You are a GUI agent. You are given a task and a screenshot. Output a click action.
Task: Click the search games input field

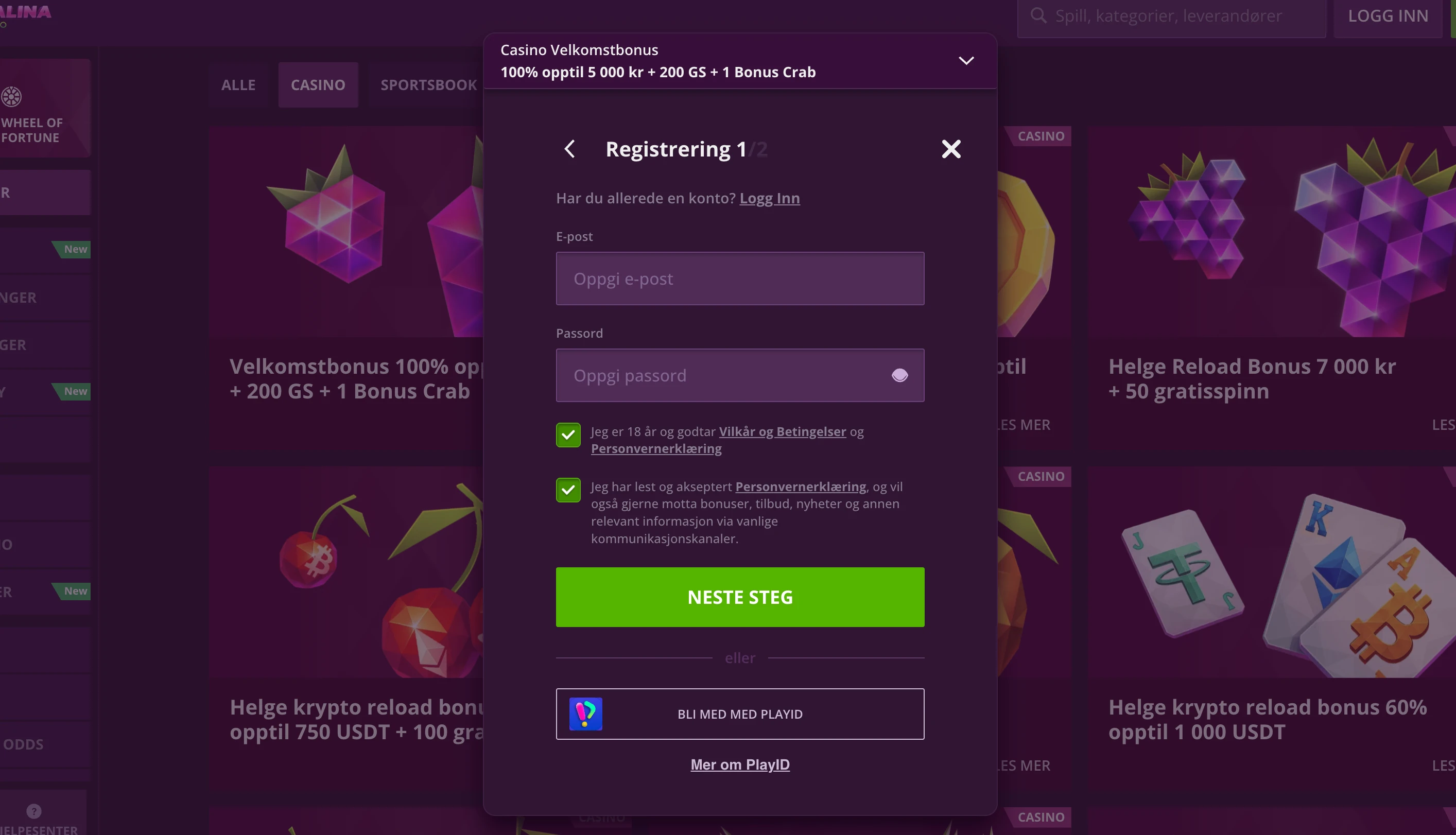point(1171,17)
